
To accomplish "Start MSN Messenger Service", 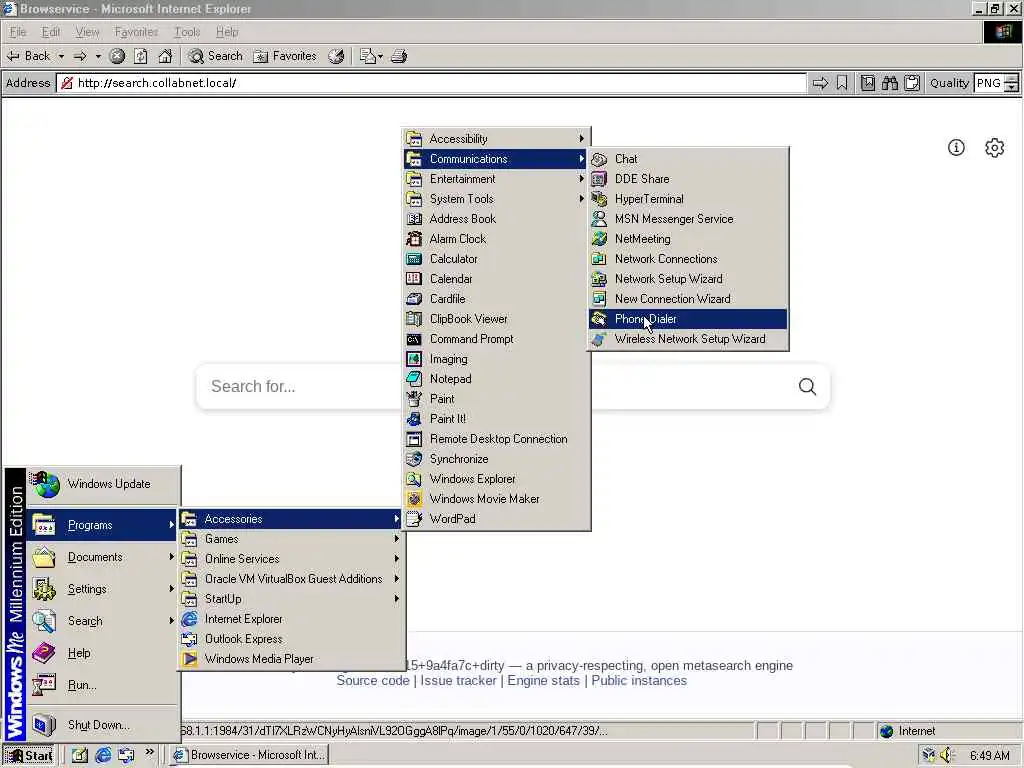I will (x=688, y=219).
